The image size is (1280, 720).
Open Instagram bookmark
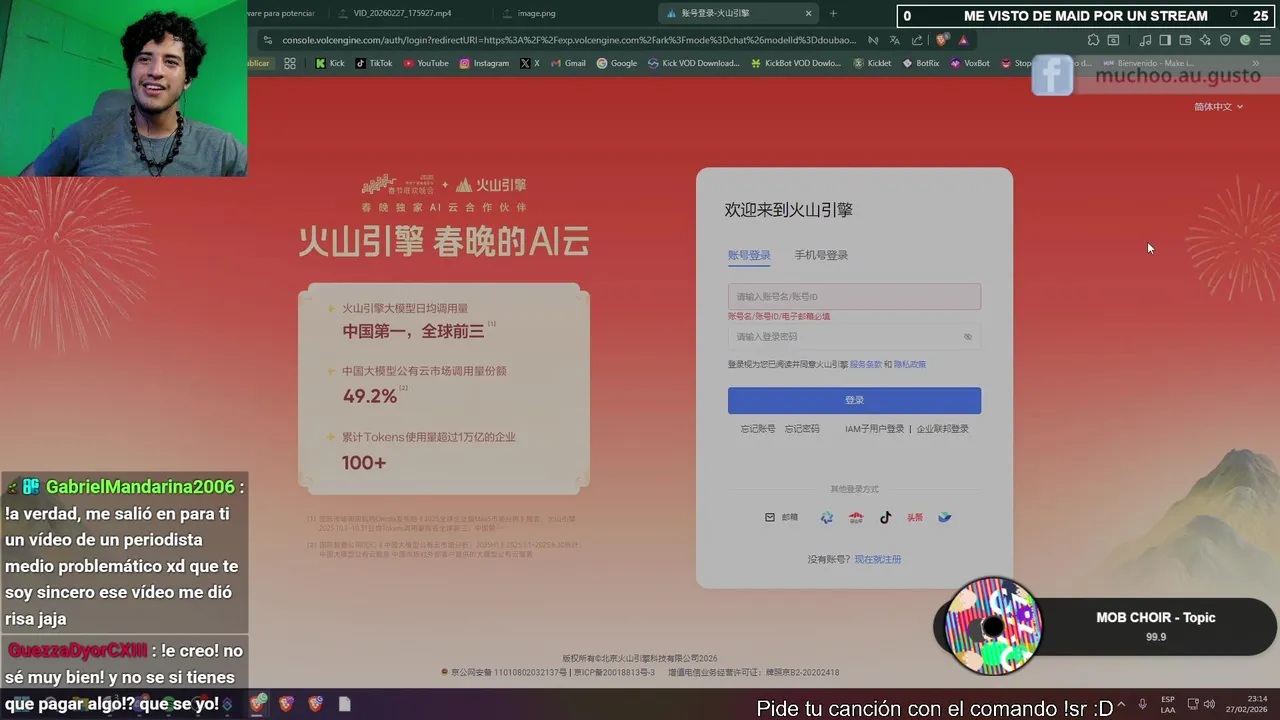tap(484, 63)
